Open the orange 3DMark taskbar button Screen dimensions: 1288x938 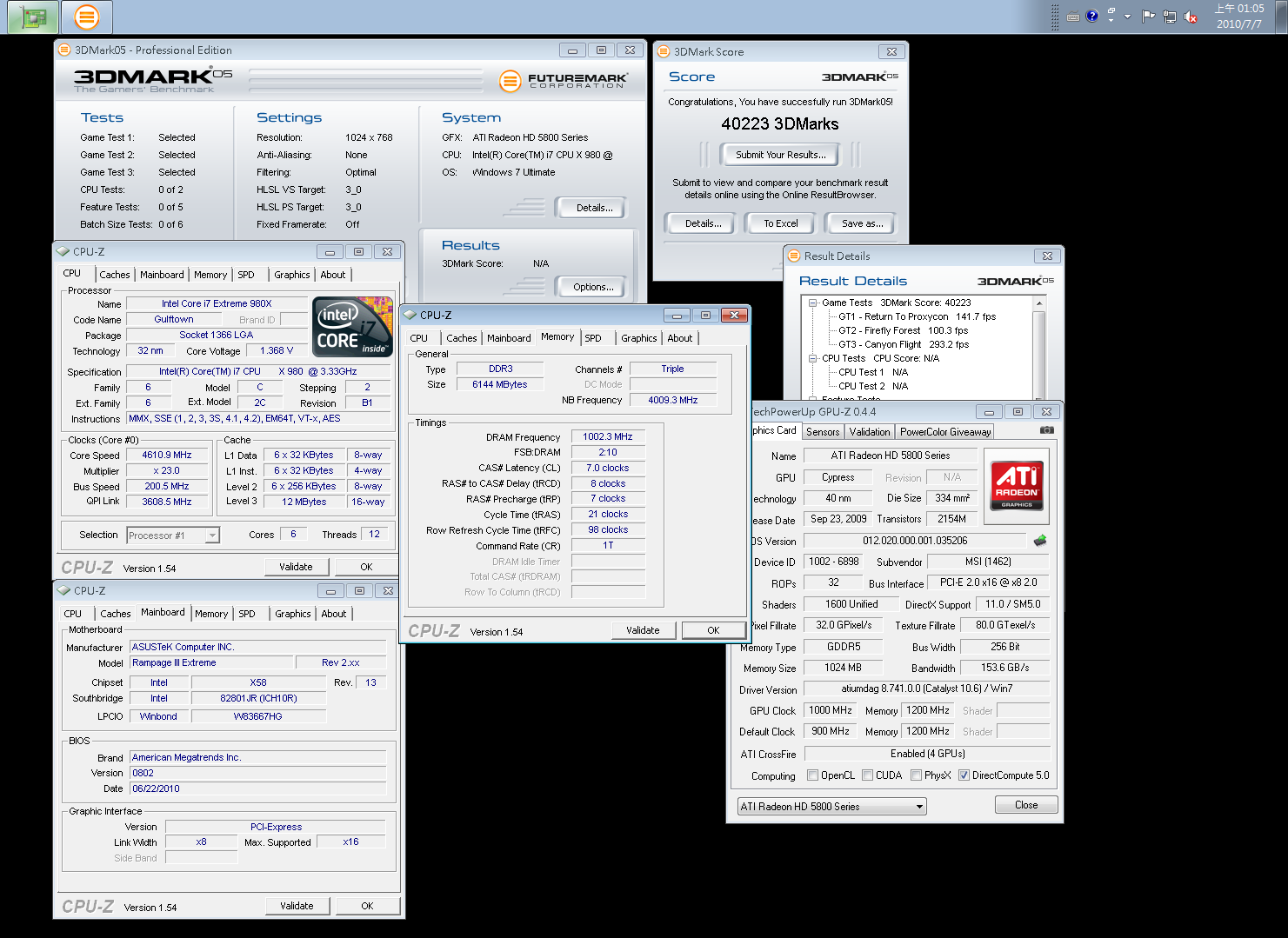[x=87, y=17]
